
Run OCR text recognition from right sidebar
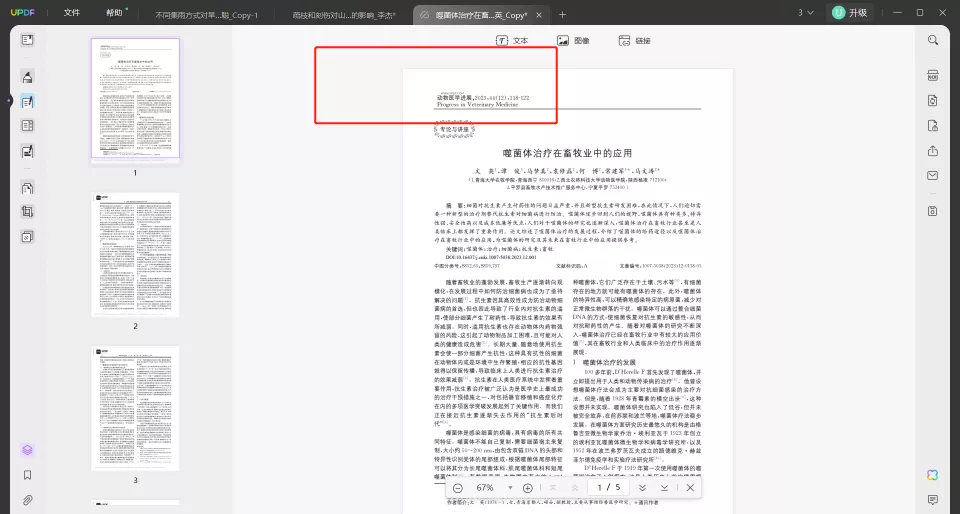pos(932,76)
